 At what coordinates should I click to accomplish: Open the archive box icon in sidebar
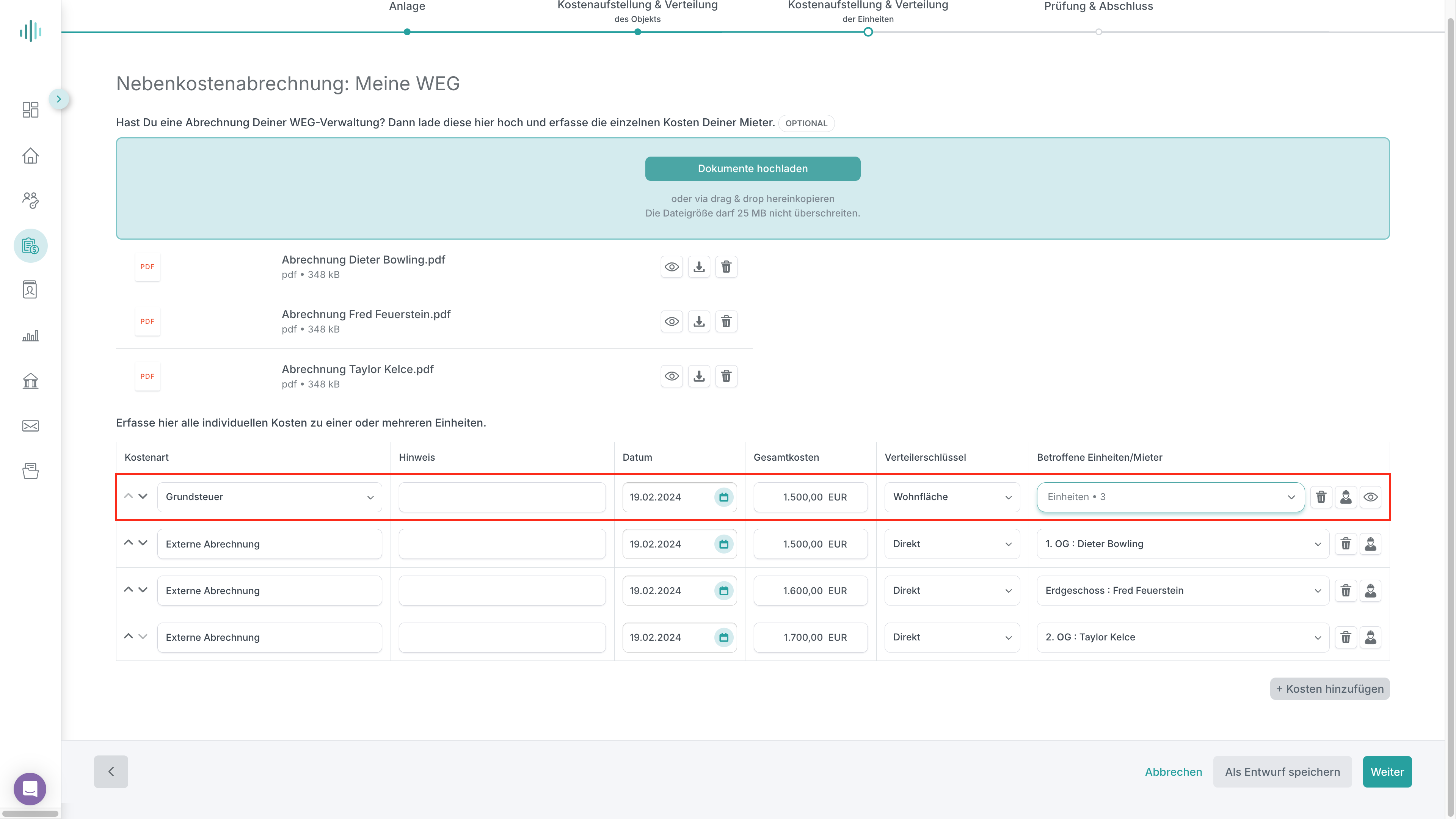click(30, 471)
